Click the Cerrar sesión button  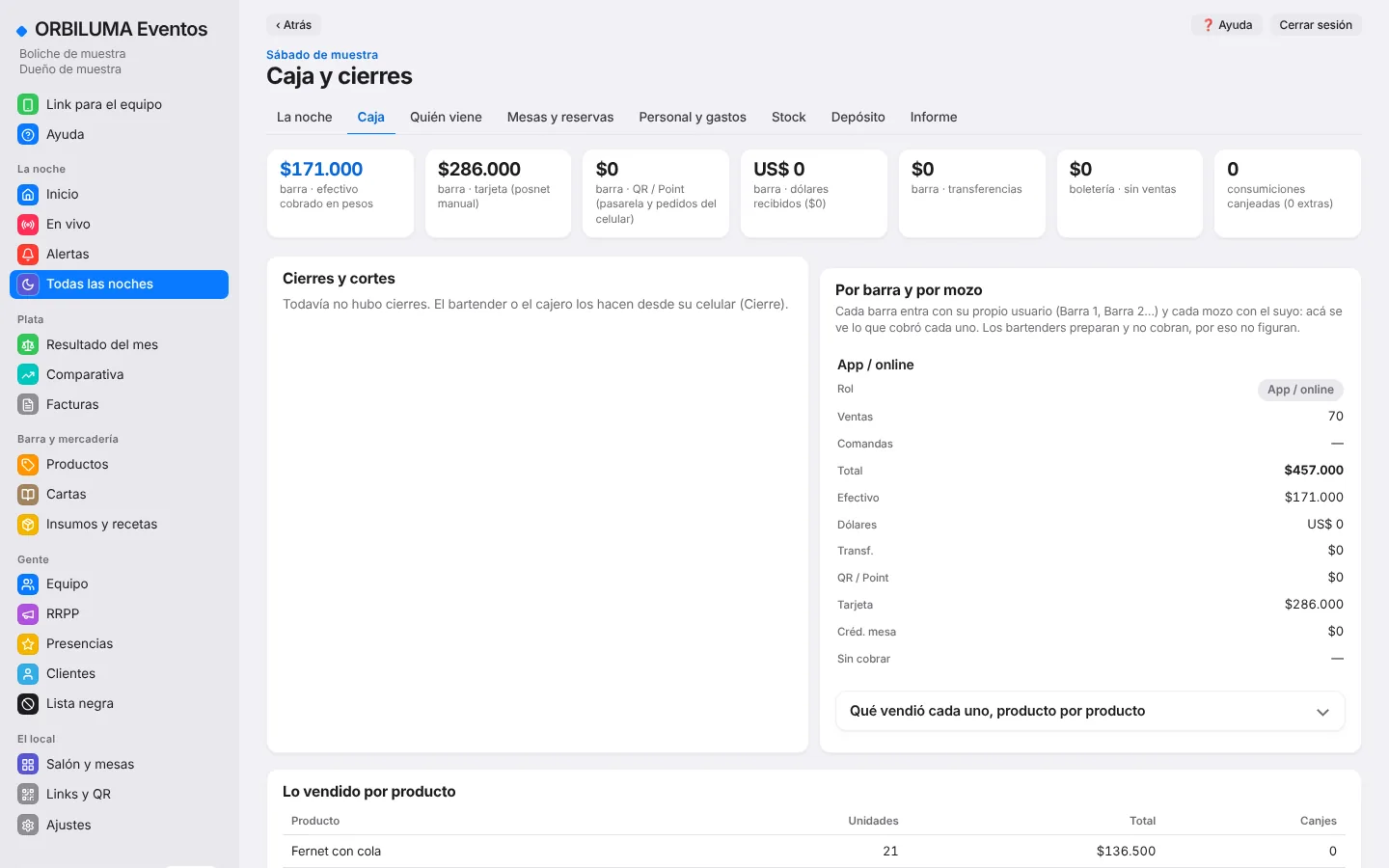tap(1316, 25)
